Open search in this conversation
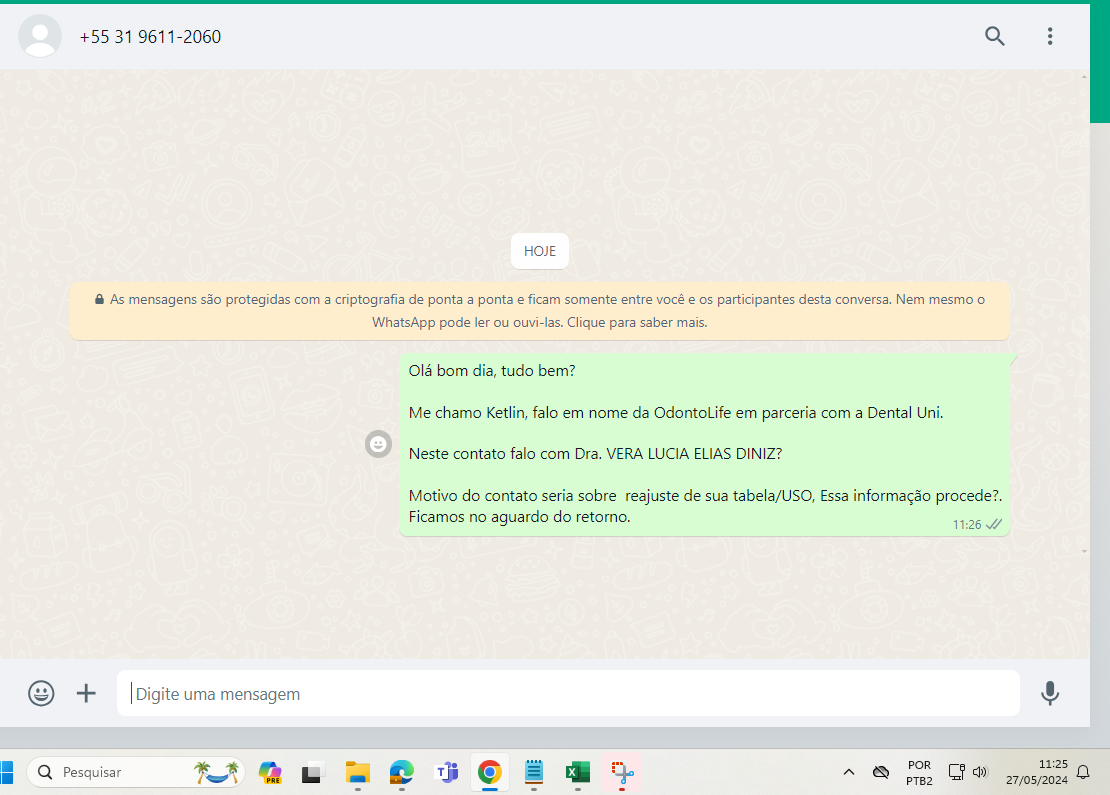This screenshot has width=1110, height=795. coord(994,37)
